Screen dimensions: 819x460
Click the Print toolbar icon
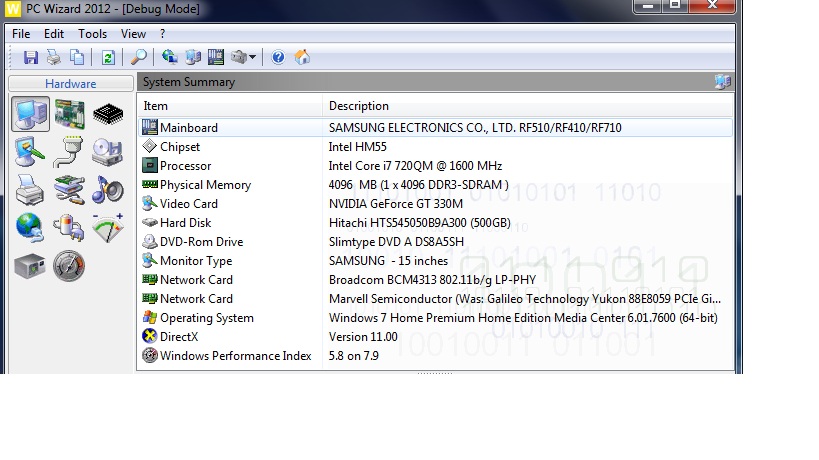point(54,57)
